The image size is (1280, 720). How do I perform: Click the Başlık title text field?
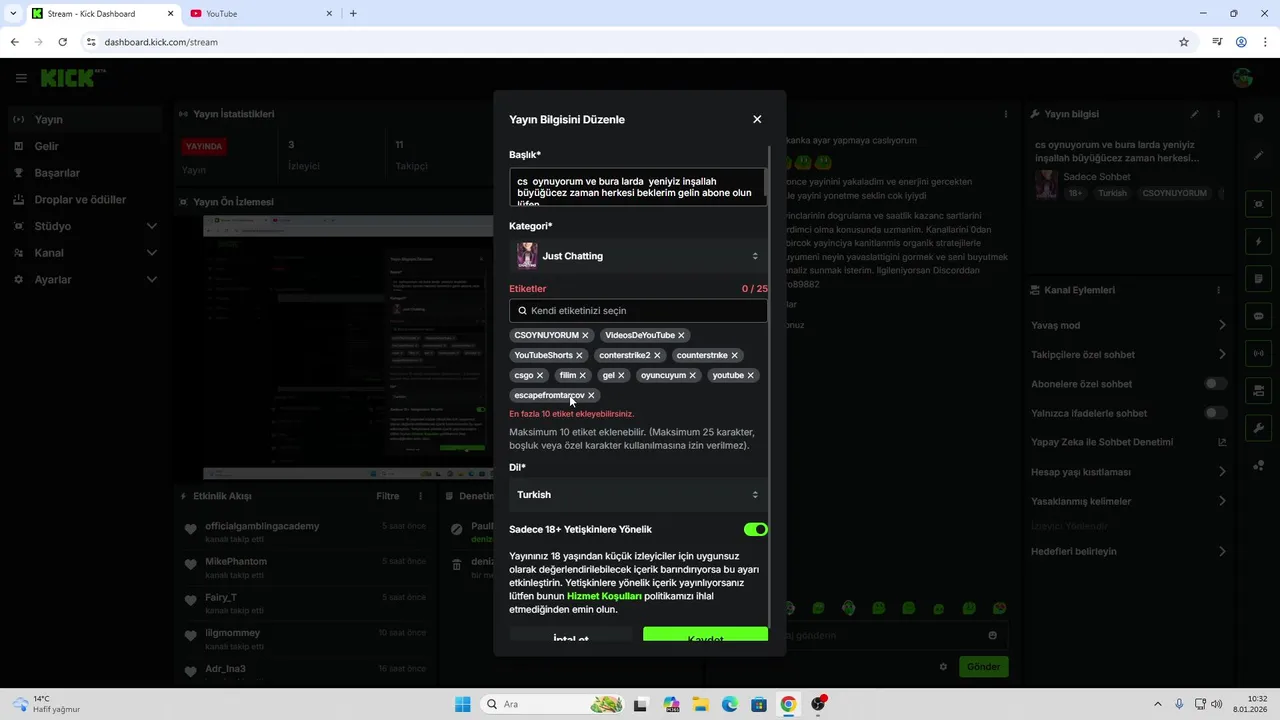coord(638,187)
